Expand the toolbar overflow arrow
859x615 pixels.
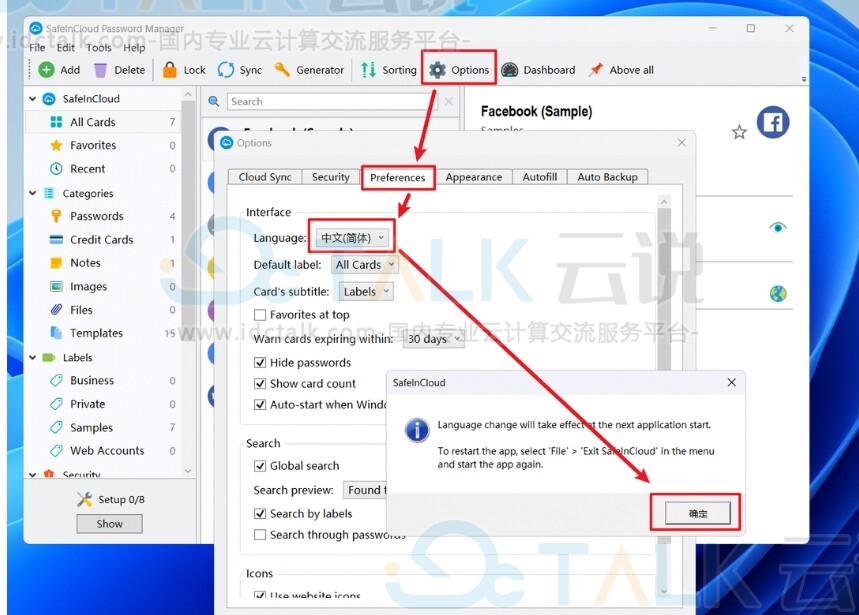pyautogui.click(x=804, y=79)
